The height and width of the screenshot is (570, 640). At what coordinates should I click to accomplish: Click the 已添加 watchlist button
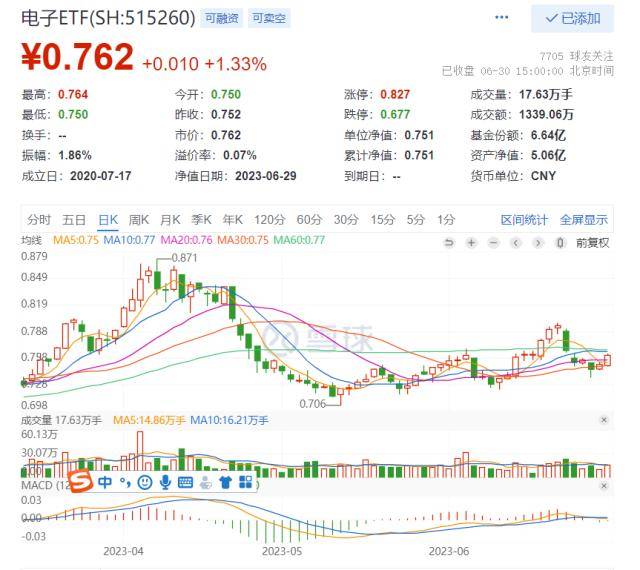pyautogui.click(x=572, y=18)
